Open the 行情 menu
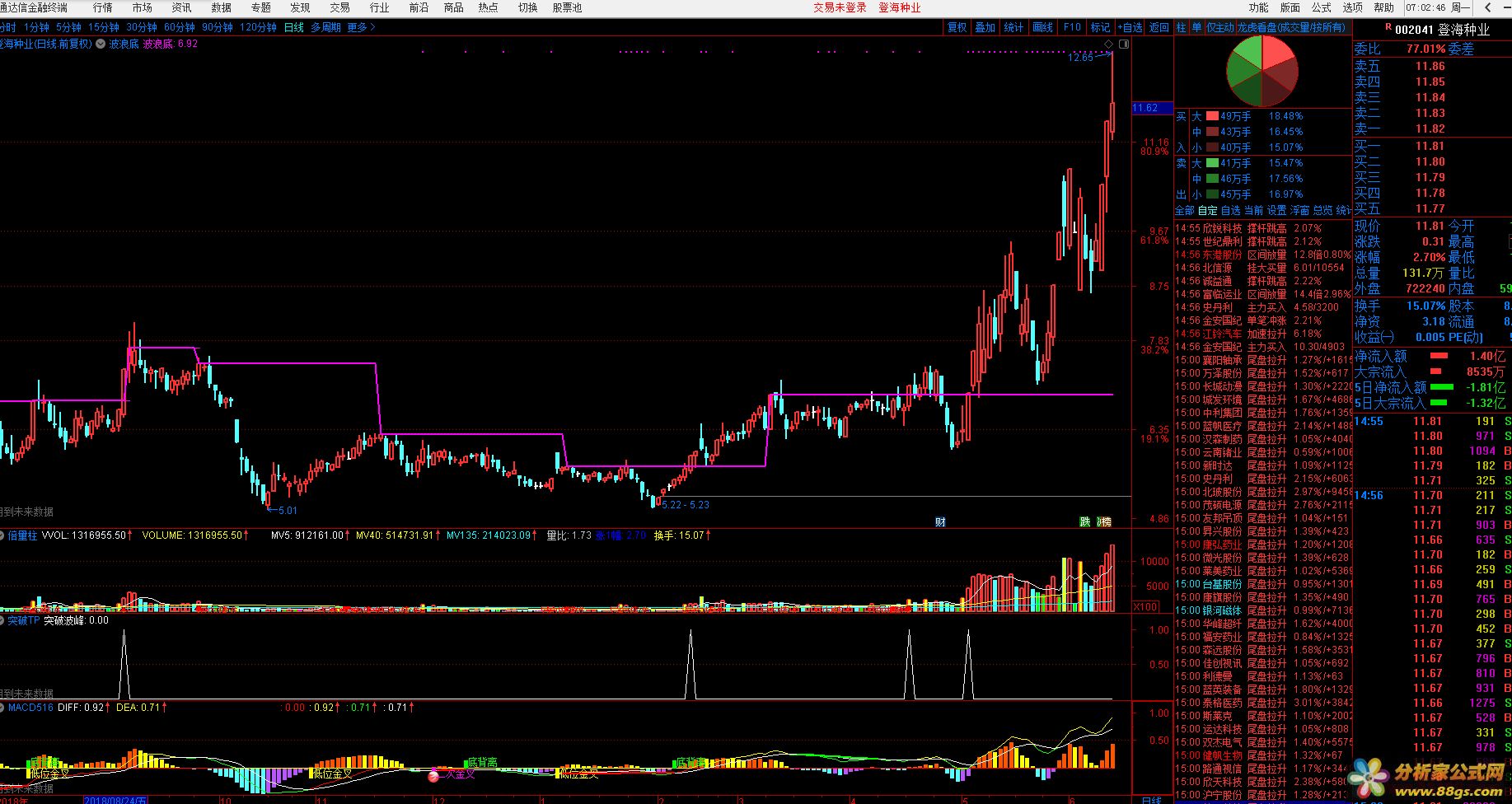 pos(102,7)
